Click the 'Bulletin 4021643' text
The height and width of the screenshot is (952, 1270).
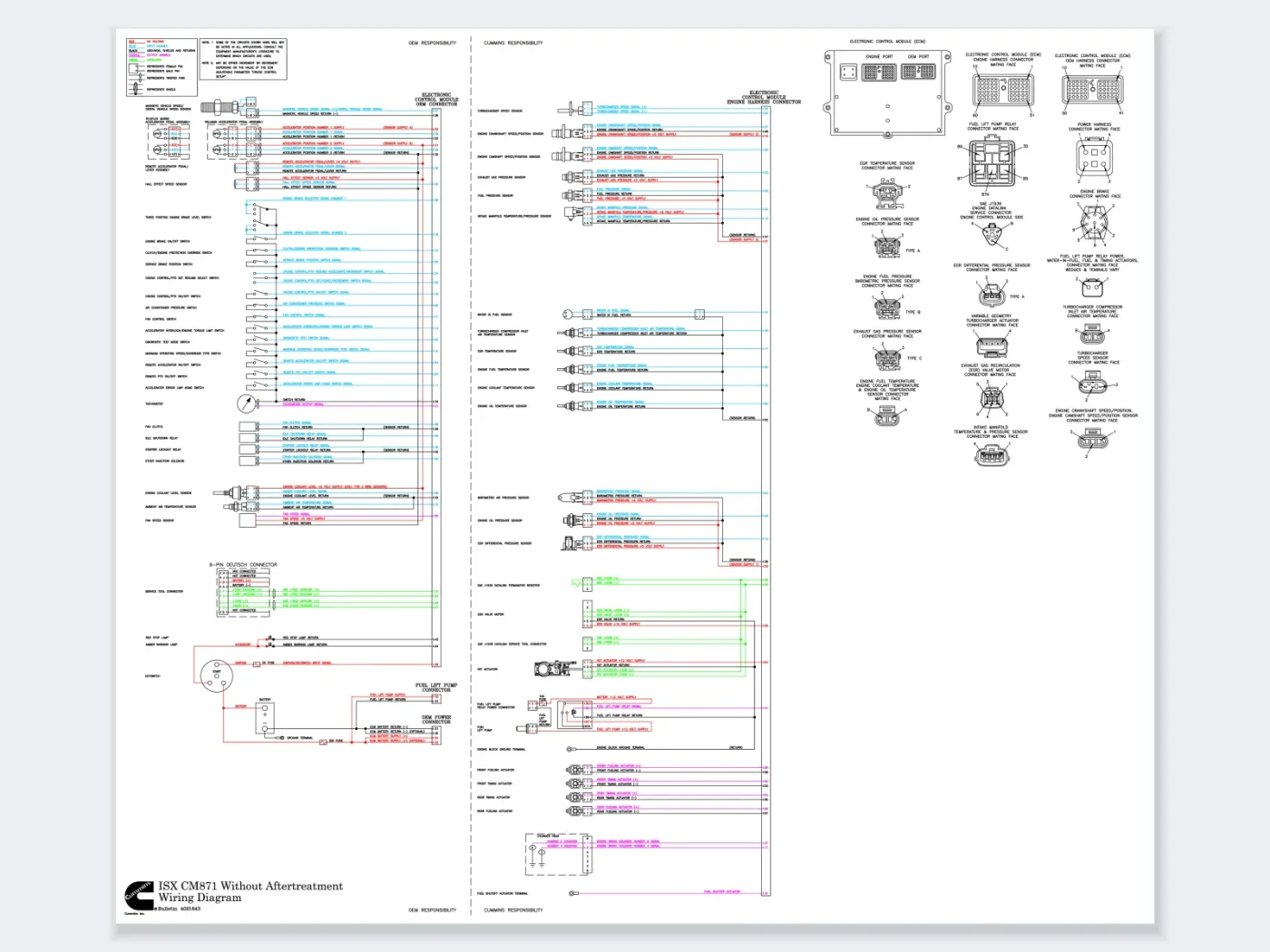(x=180, y=908)
